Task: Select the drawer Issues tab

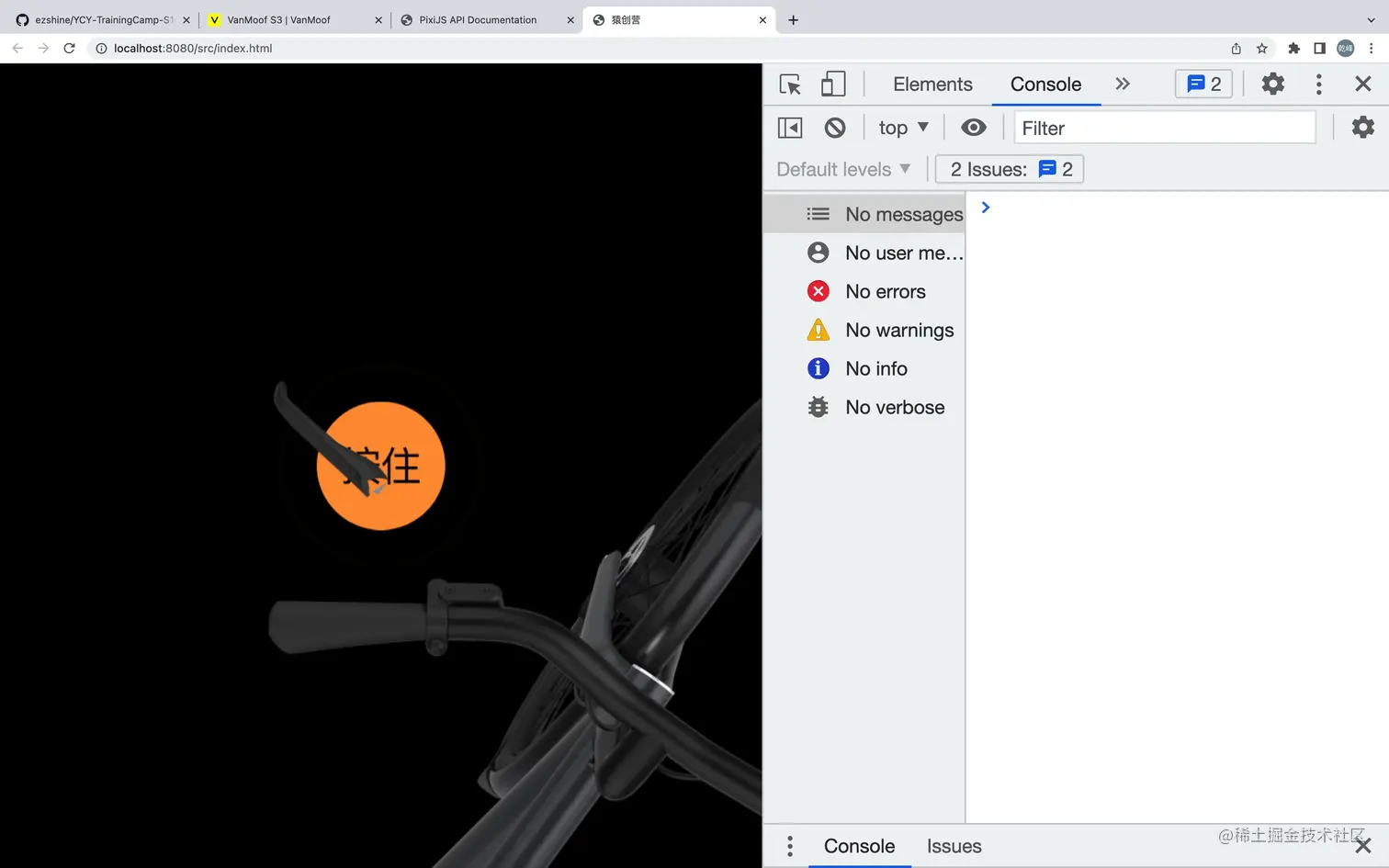Action: click(954, 846)
